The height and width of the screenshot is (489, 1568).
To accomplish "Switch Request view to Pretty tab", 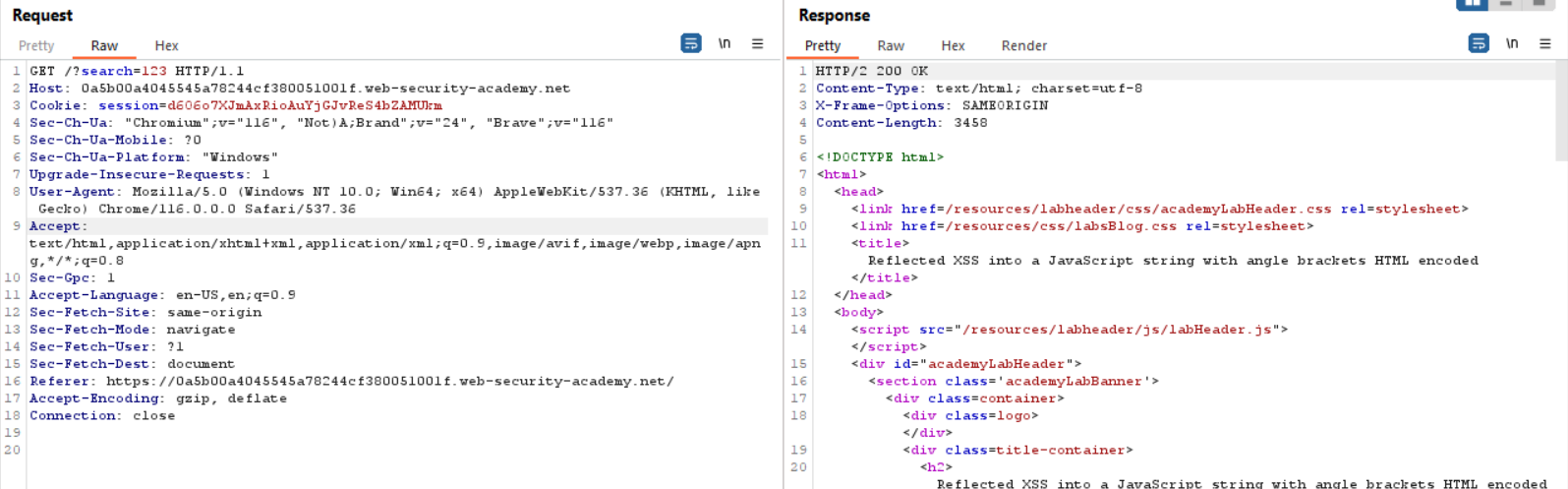I will (x=36, y=45).
